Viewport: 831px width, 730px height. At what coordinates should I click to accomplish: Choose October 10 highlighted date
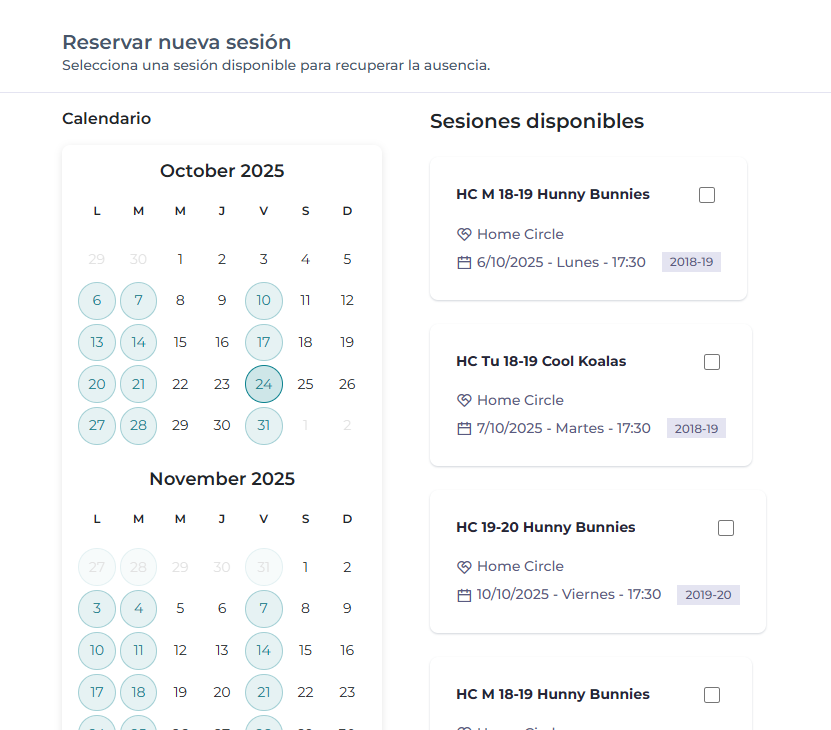(x=264, y=300)
